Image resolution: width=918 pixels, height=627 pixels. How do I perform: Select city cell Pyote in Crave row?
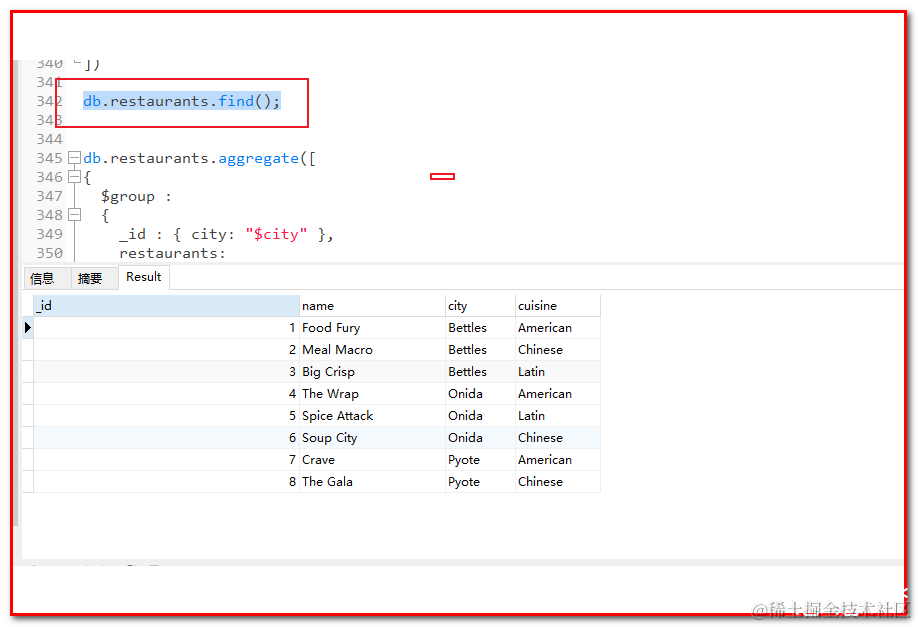pyautogui.click(x=480, y=460)
